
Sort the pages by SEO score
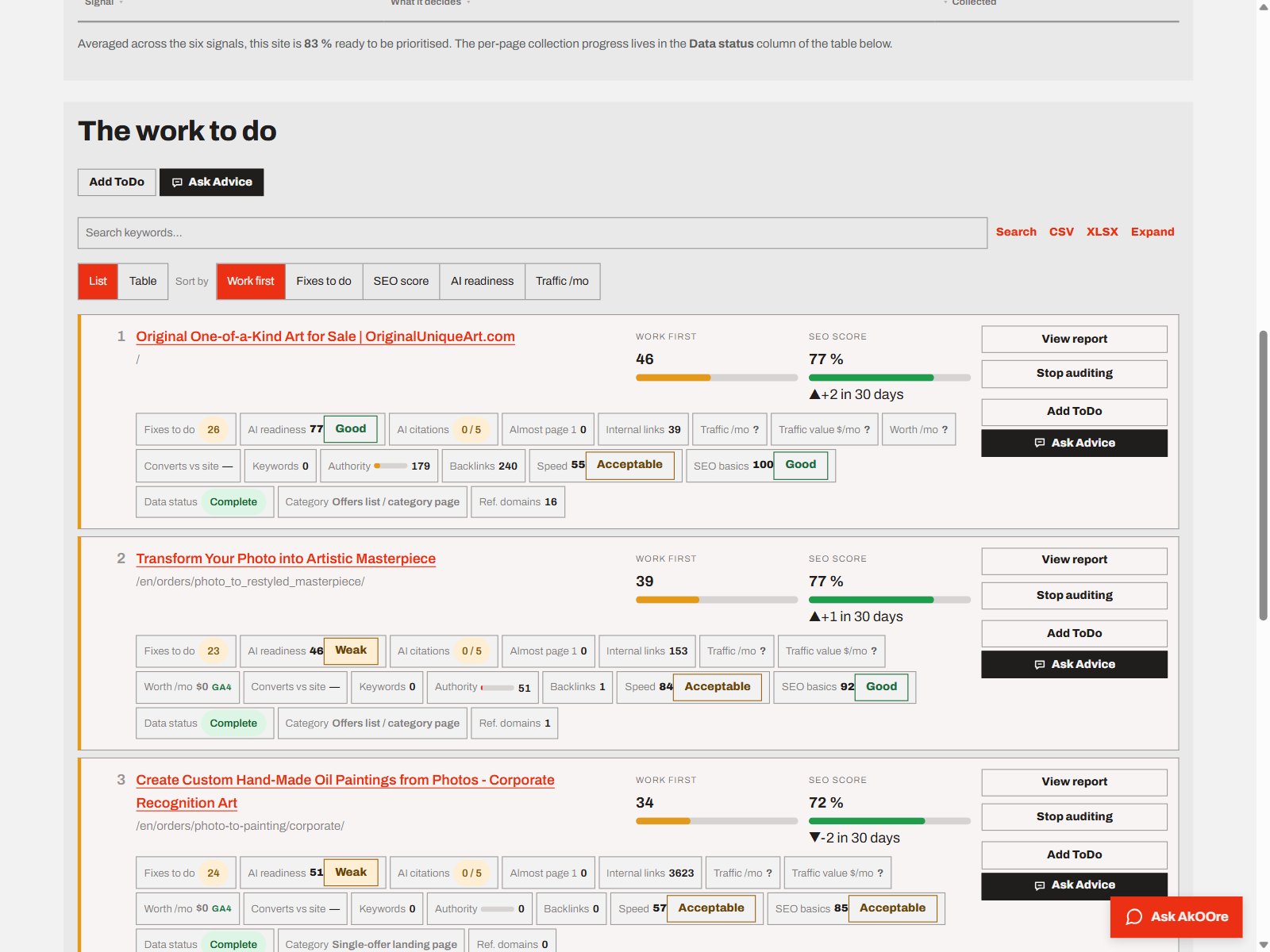pyautogui.click(x=401, y=281)
